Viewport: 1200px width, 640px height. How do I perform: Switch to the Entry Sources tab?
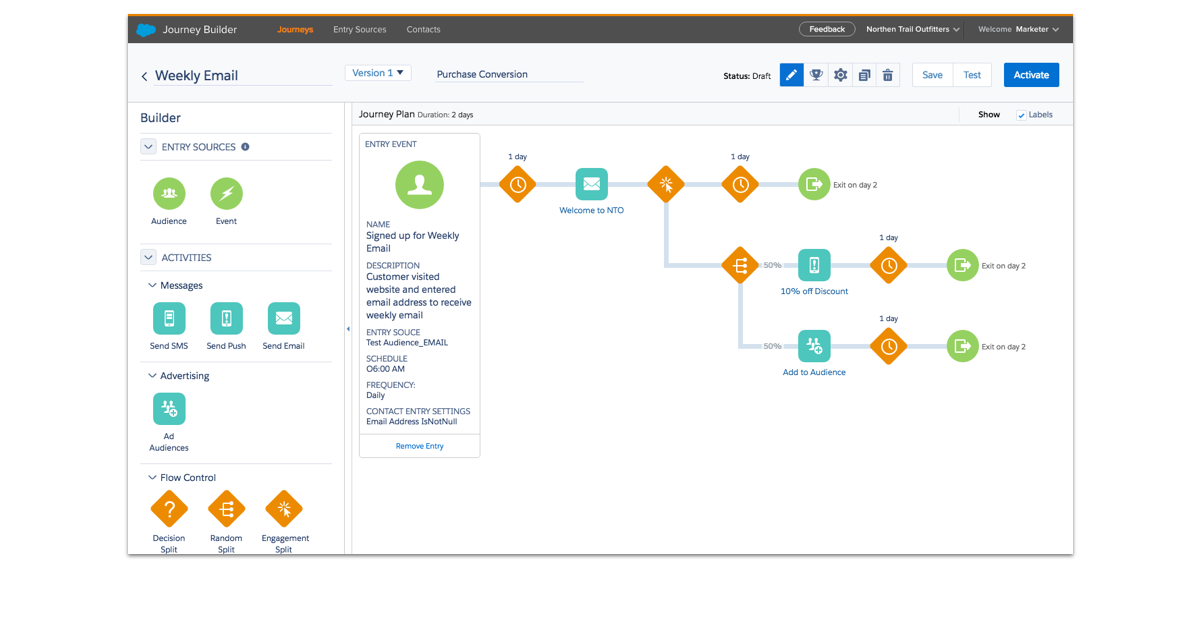[x=359, y=29]
